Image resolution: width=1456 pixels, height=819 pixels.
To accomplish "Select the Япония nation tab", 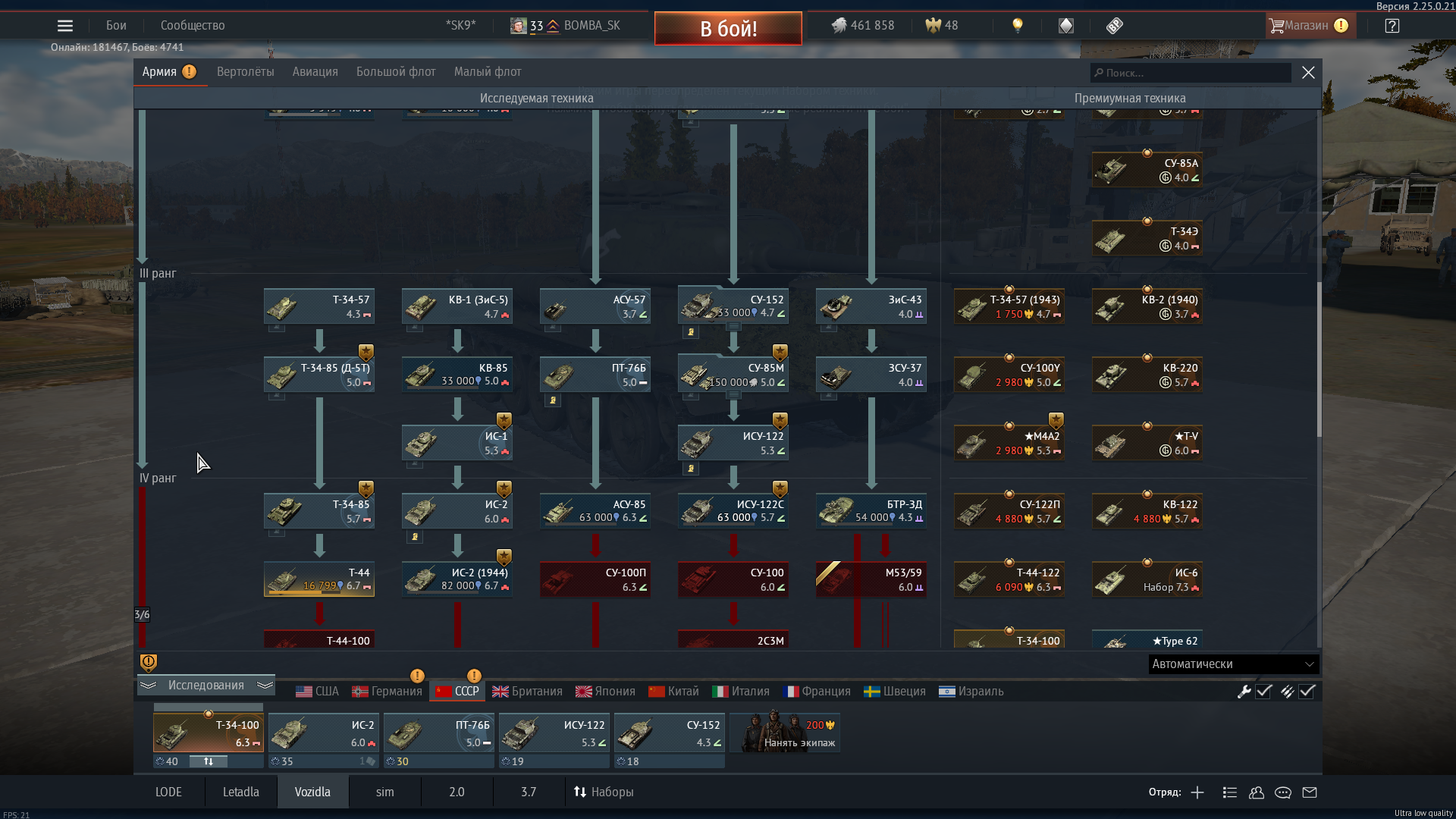I will click(x=605, y=692).
